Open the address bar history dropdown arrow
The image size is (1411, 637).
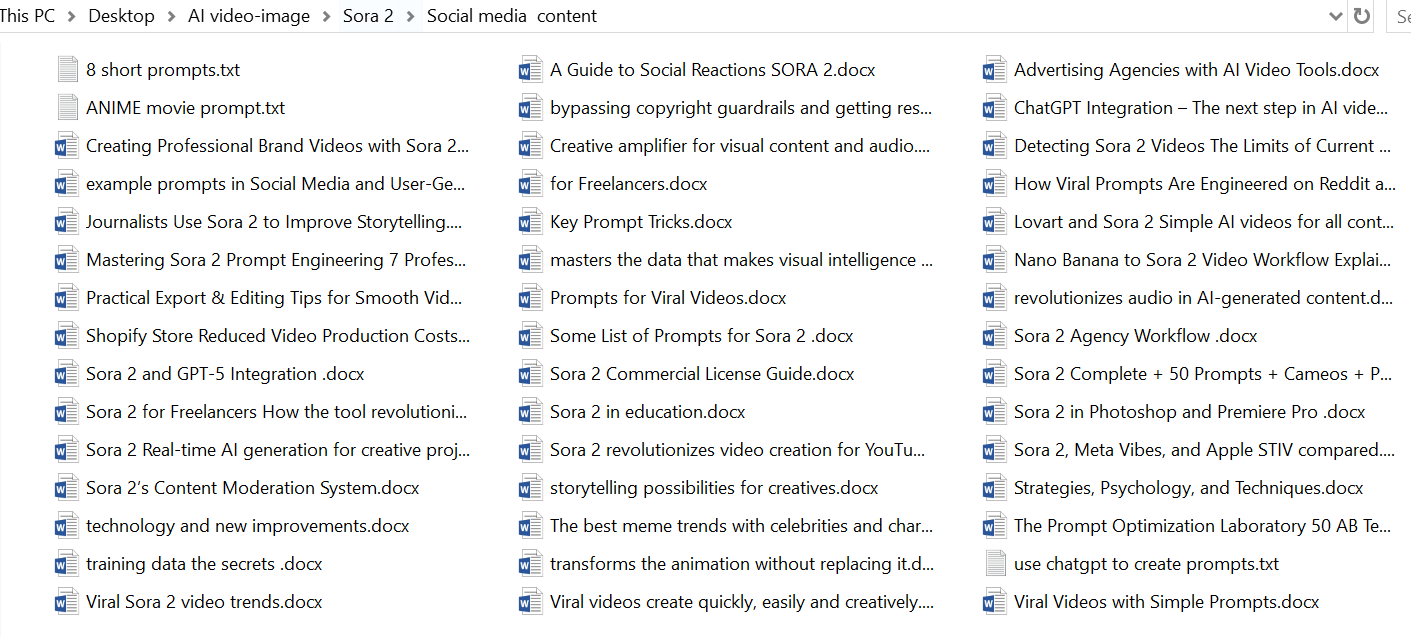click(1336, 16)
